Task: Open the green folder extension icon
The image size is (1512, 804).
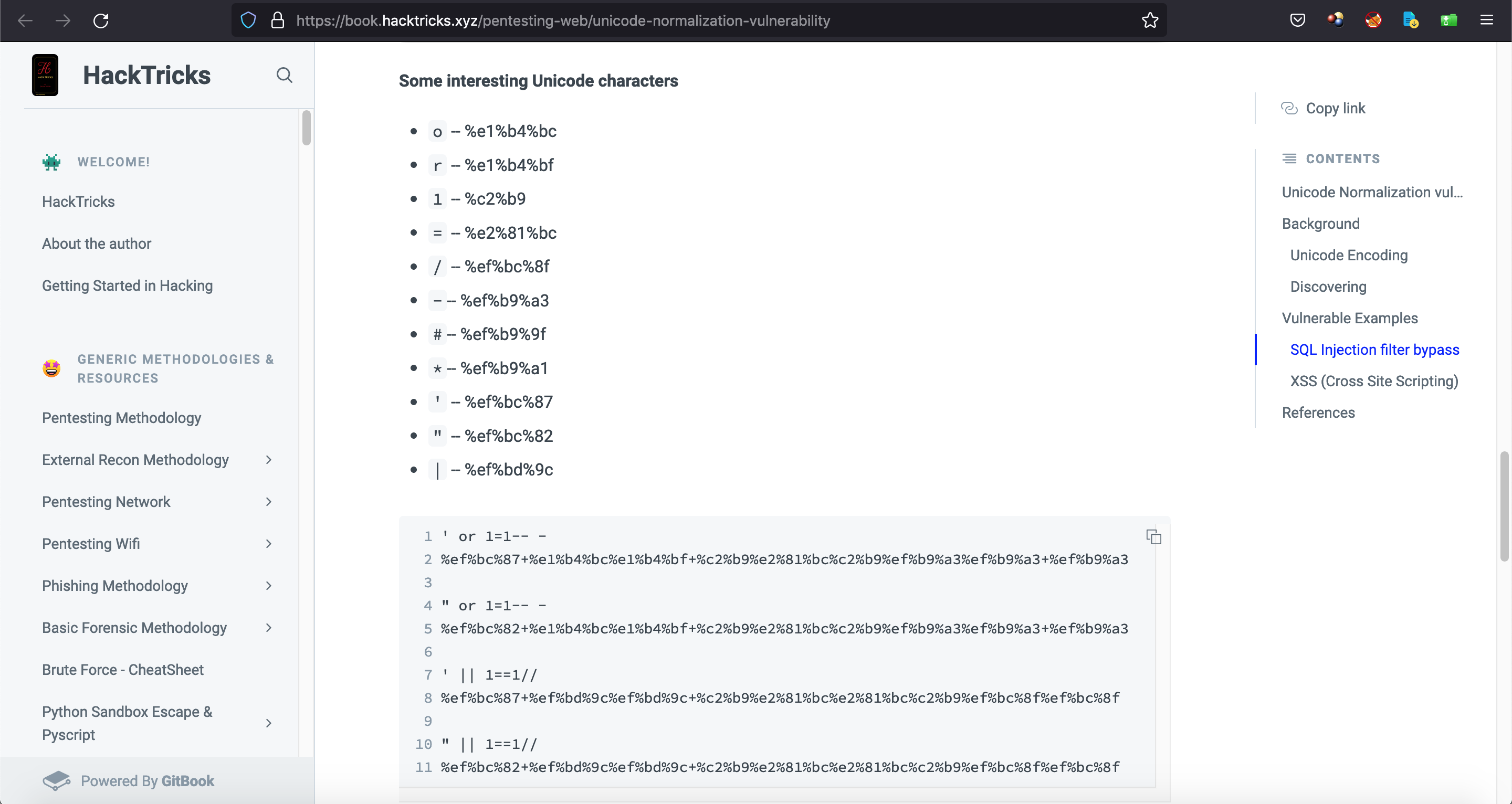Action: pyautogui.click(x=1448, y=20)
